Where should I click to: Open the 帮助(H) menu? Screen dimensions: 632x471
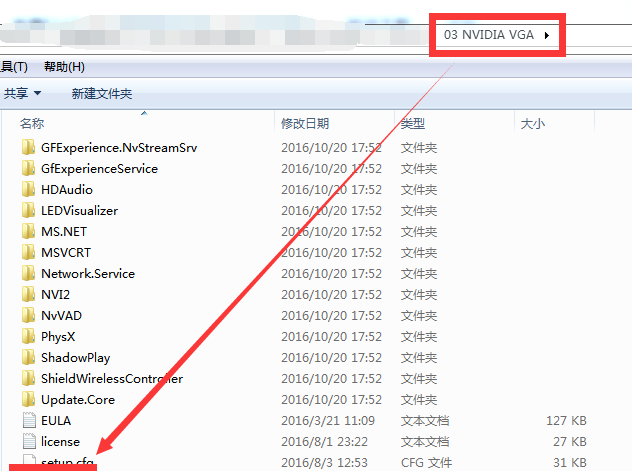(x=64, y=66)
